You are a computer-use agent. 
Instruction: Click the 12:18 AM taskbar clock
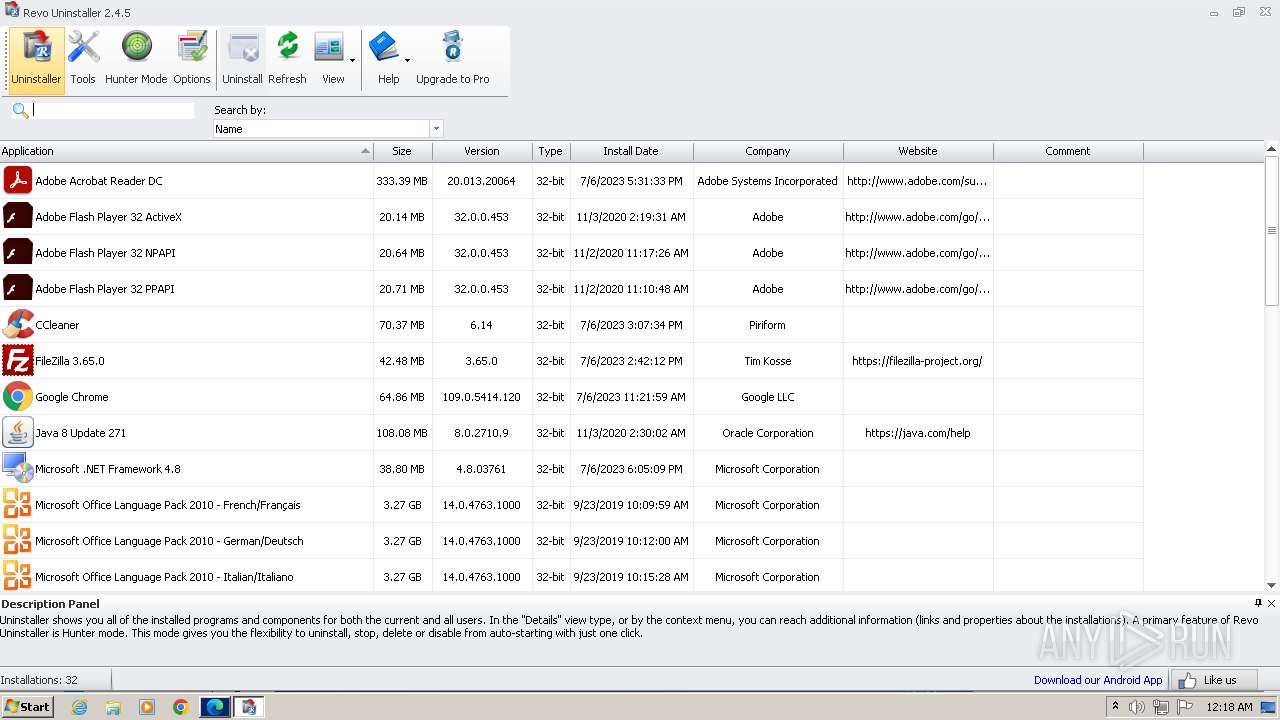tap(1229, 707)
